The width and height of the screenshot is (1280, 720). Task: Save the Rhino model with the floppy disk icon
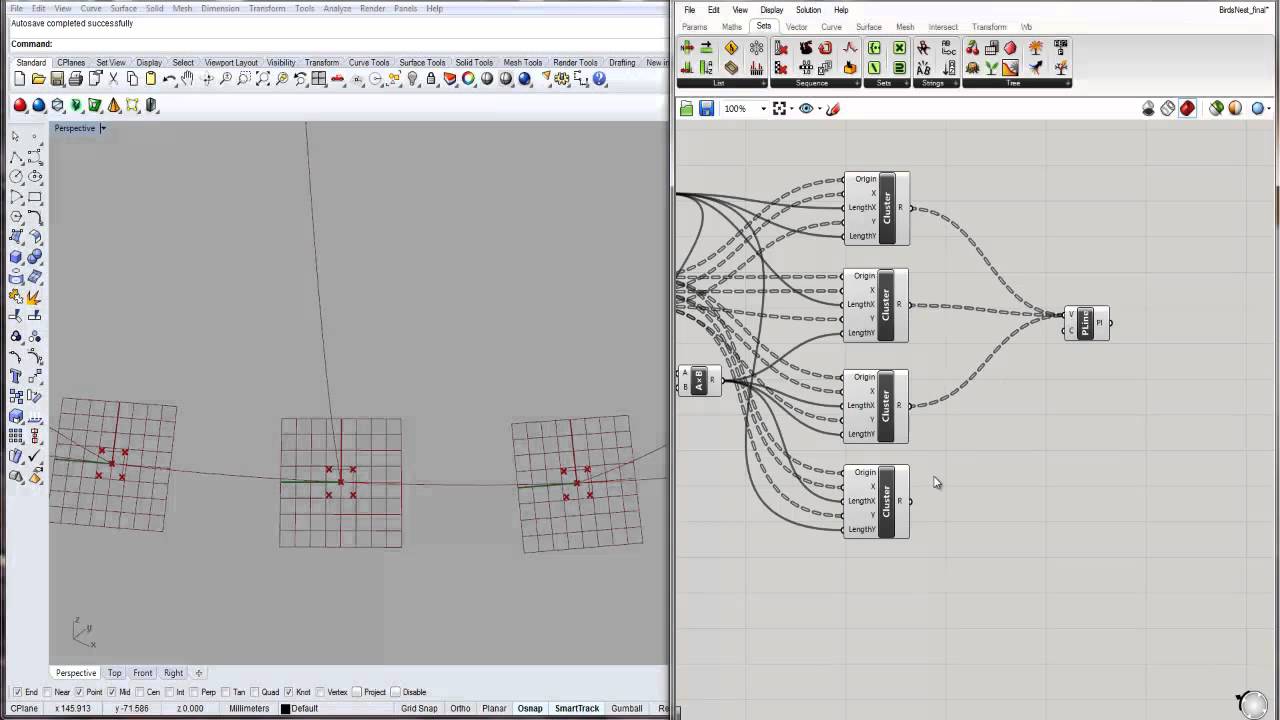57,78
